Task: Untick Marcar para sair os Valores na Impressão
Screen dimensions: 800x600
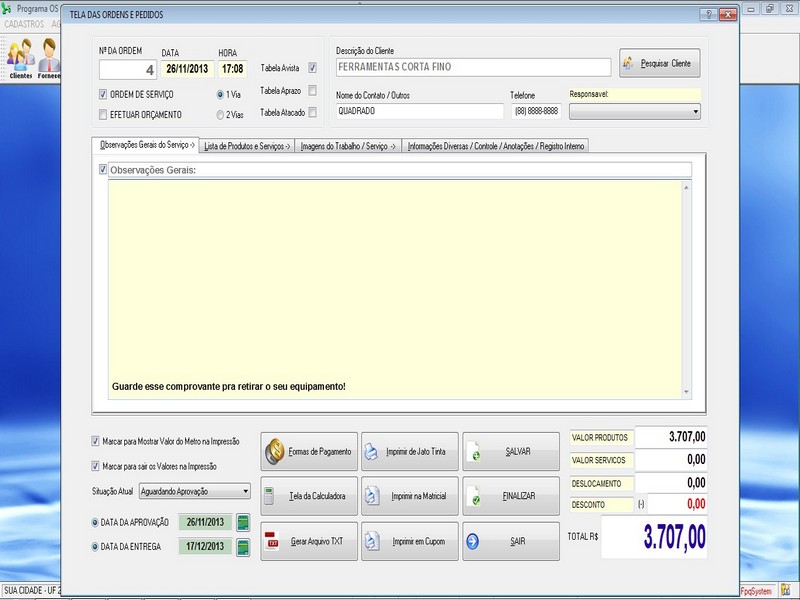Action: (x=96, y=466)
